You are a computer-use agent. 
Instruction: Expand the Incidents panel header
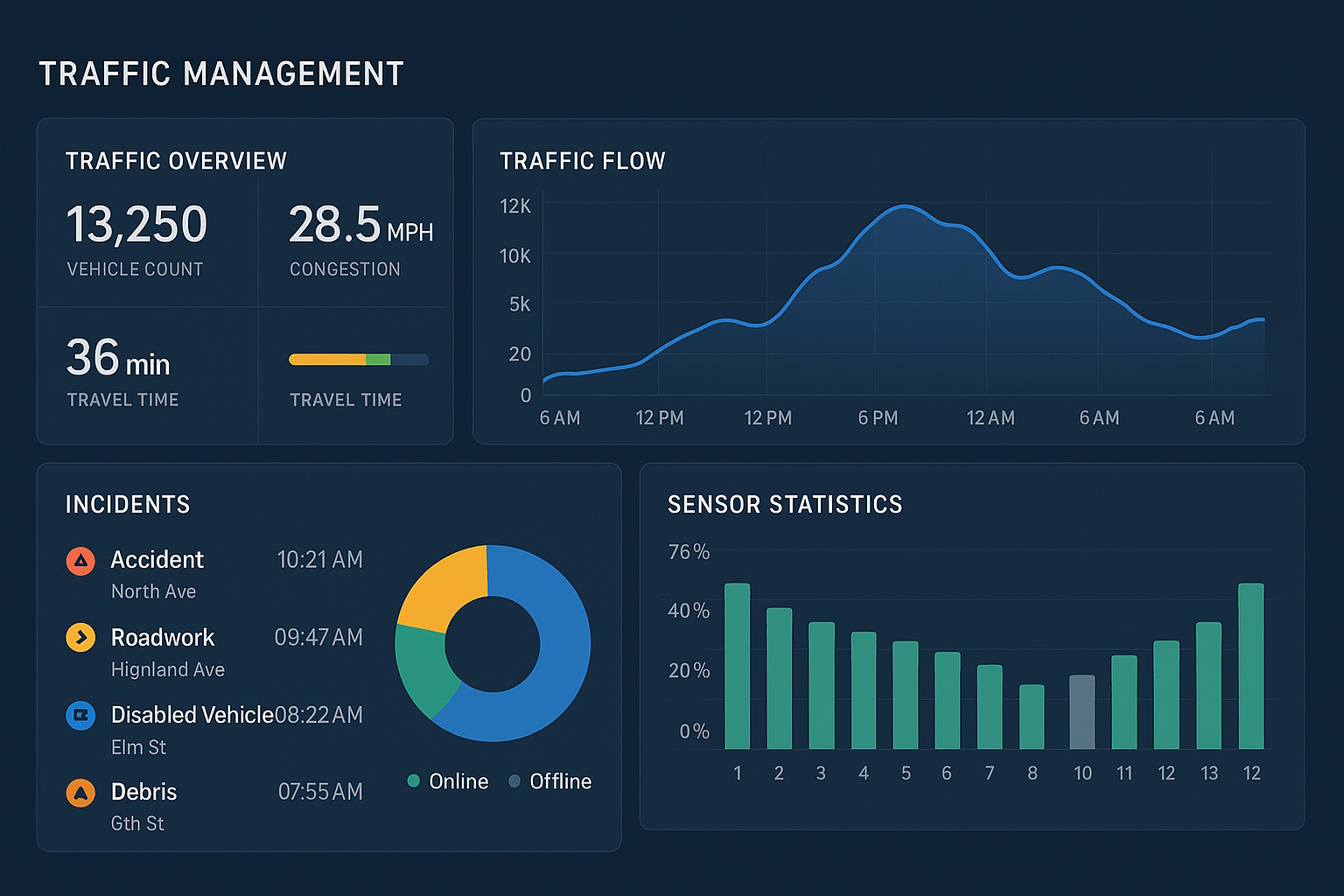[128, 504]
